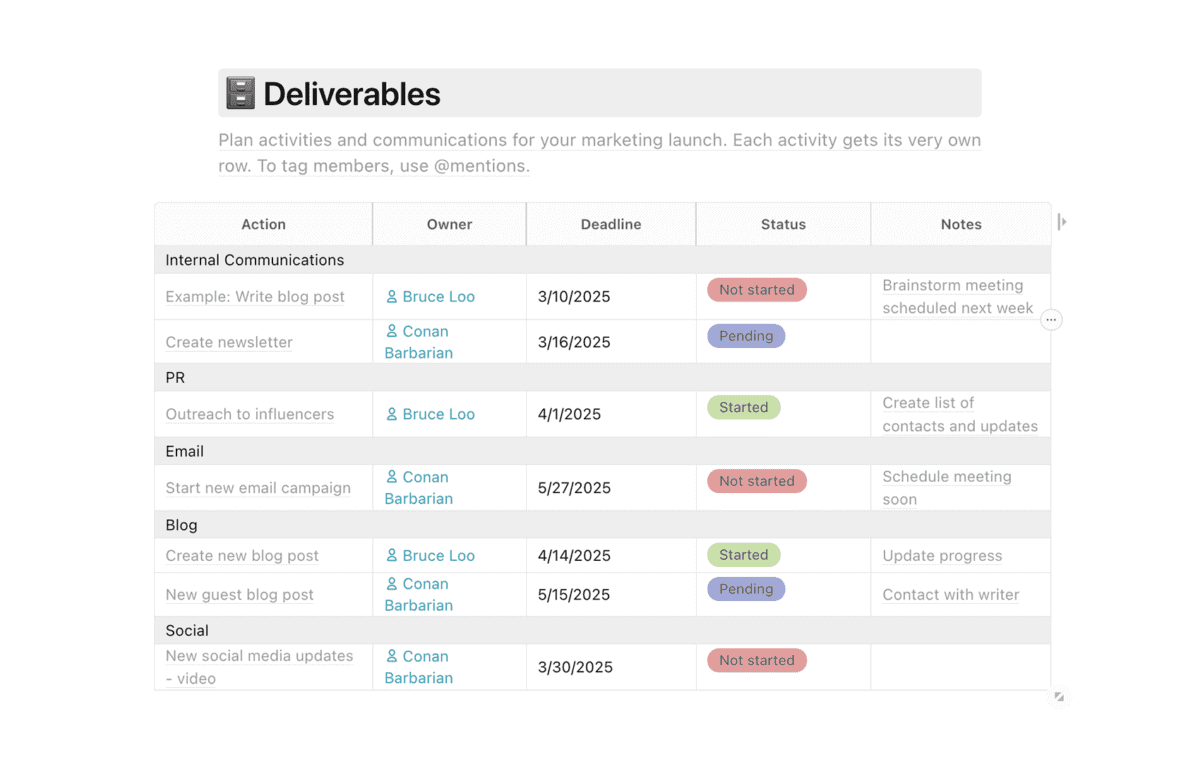
Task: Click the file cabinet icon beside Deliverables
Action: click(x=240, y=93)
